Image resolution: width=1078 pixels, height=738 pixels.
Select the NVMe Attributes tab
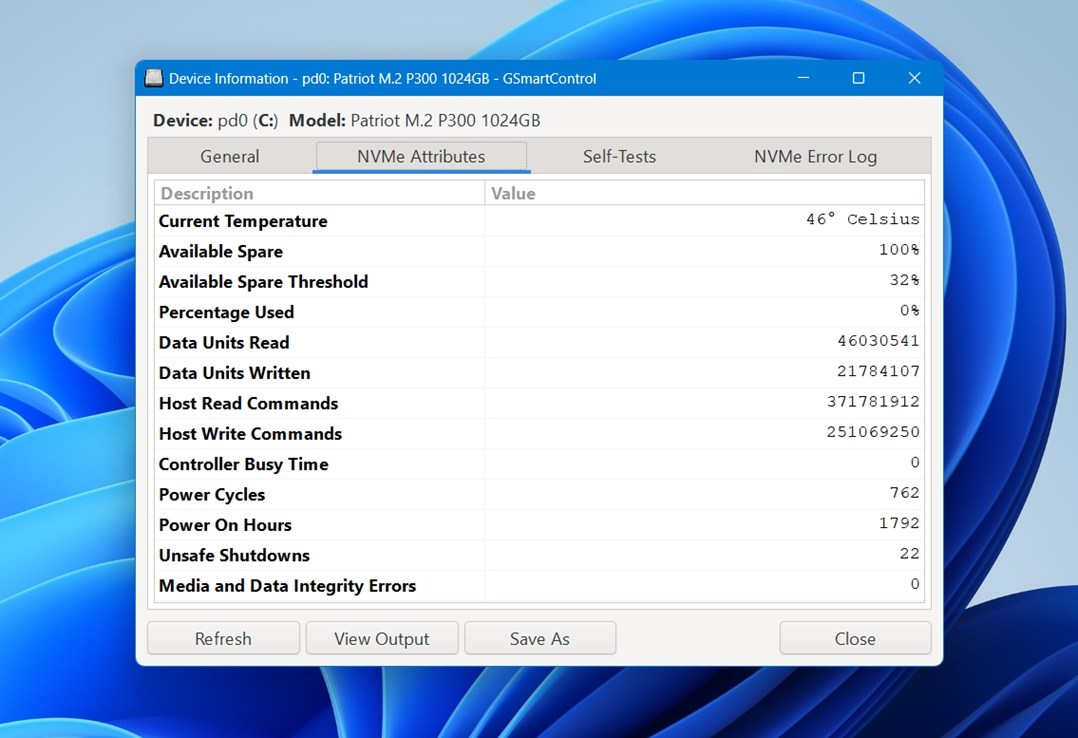[421, 156]
